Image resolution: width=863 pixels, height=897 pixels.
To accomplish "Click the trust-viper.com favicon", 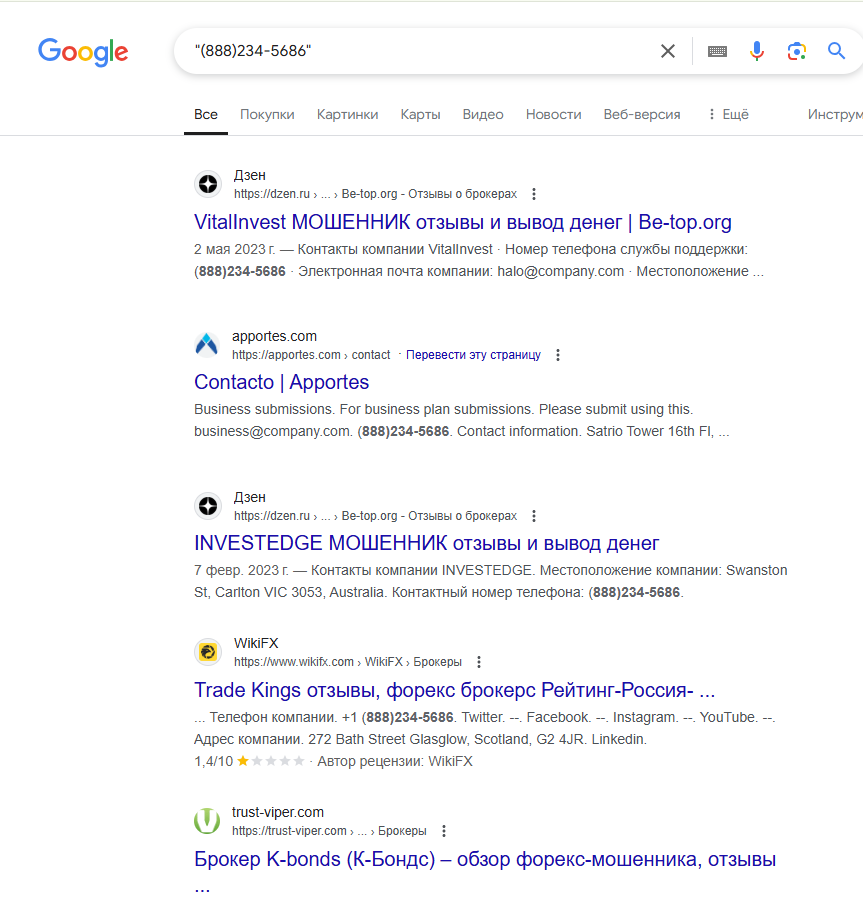I will [x=207, y=821].
